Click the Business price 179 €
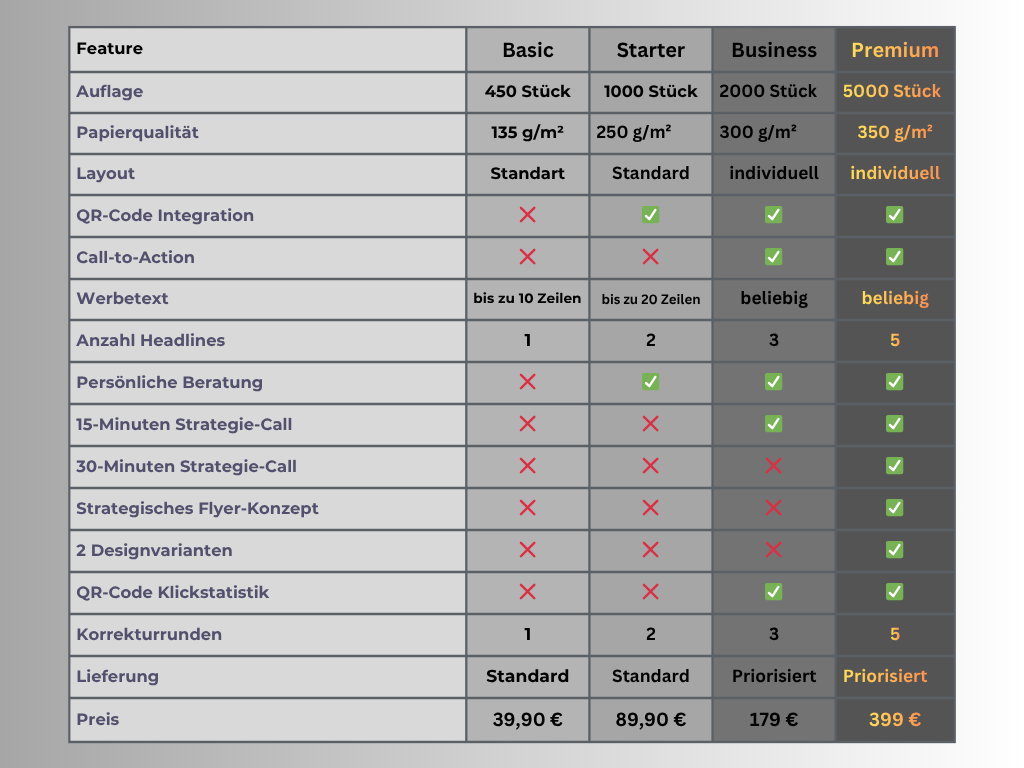The width and height of the screenshot is (1024, 768). tap(773, 719)
